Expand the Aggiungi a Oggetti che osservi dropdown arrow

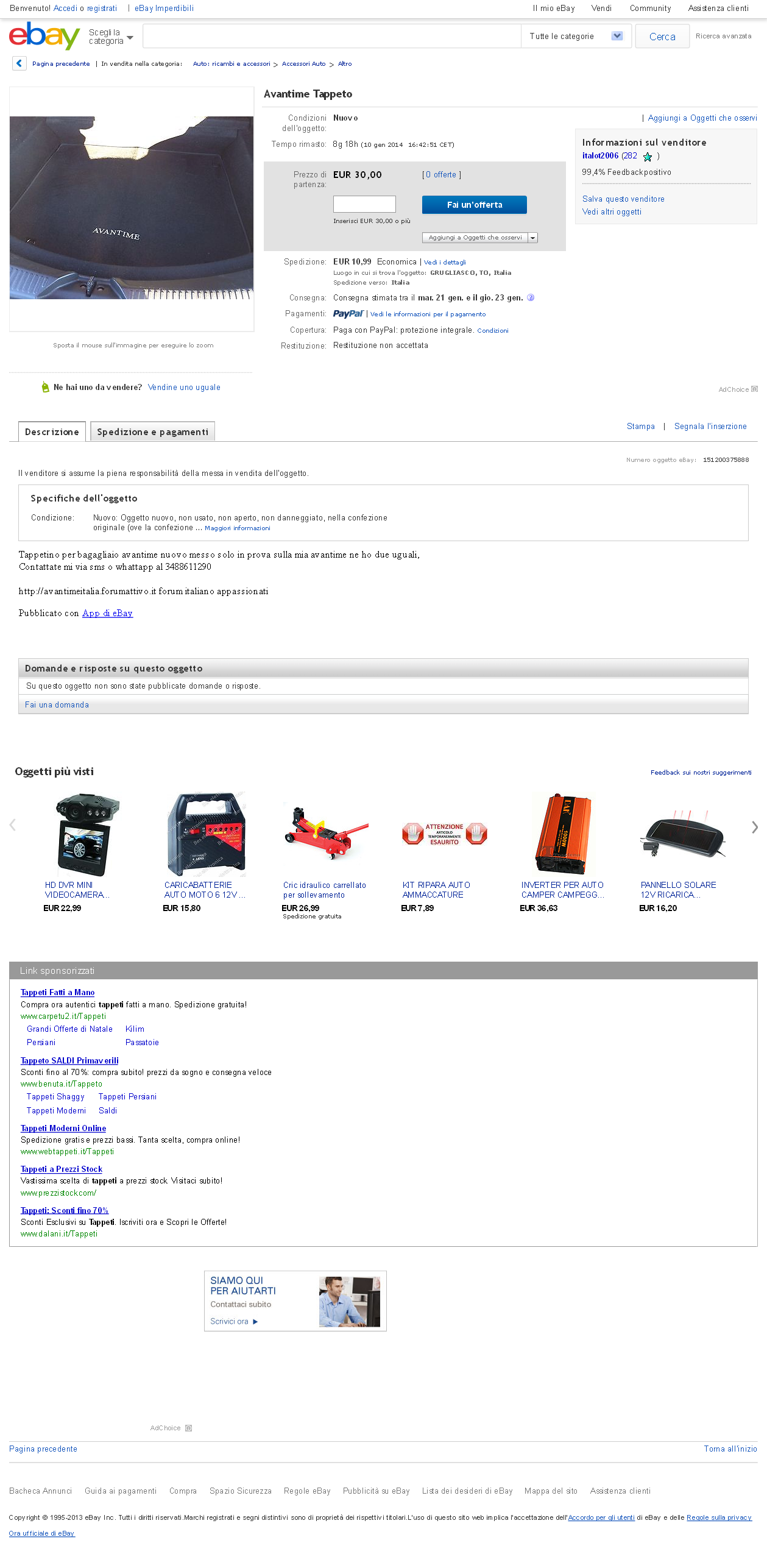pyautogui.click(x=533, y=238)
